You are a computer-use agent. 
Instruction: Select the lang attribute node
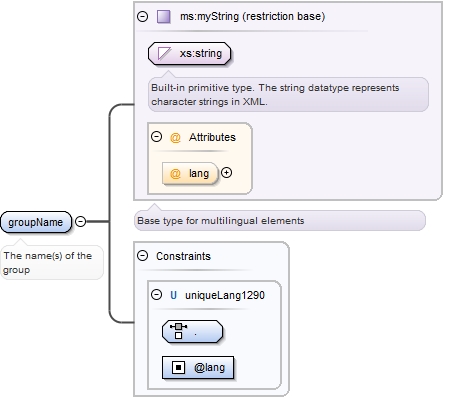point(190,173)
